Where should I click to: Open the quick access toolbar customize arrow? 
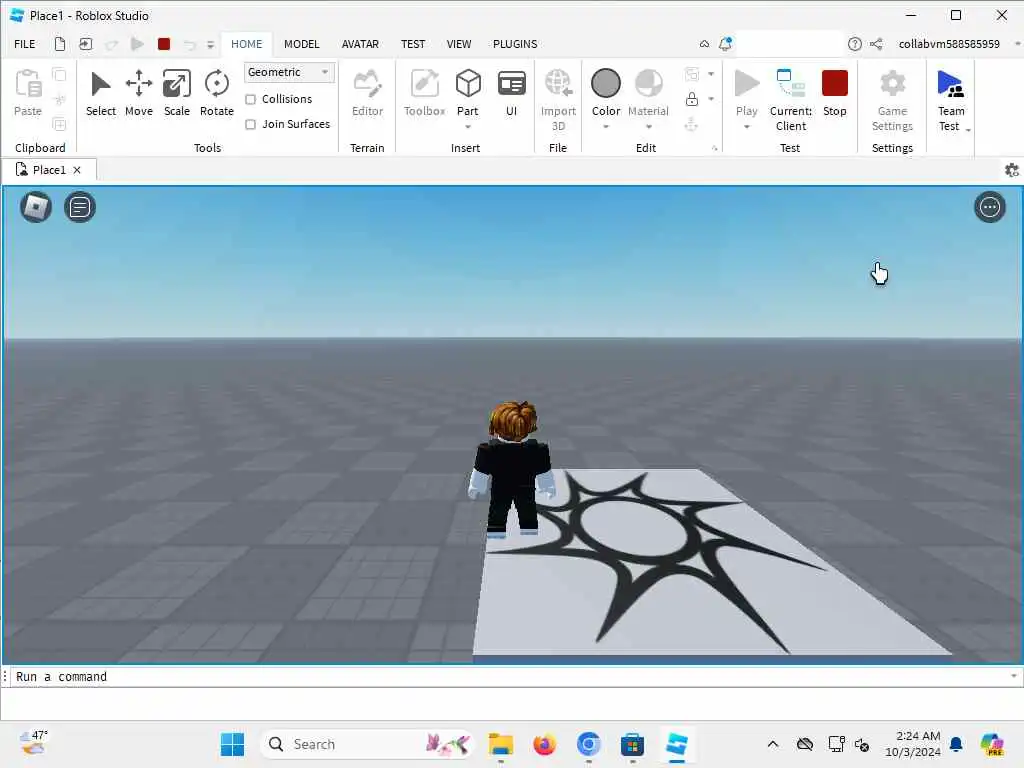[x=210, y=44]
